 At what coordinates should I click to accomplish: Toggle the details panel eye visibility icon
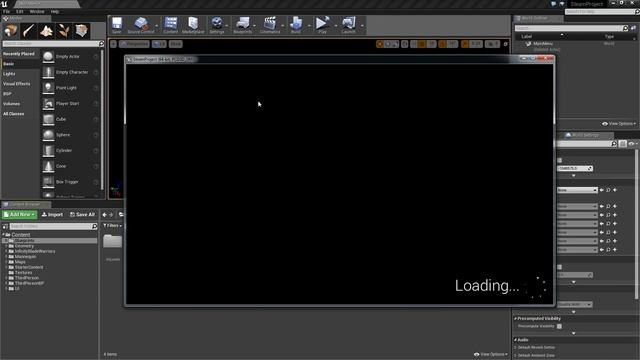click(x=632, y=144)
